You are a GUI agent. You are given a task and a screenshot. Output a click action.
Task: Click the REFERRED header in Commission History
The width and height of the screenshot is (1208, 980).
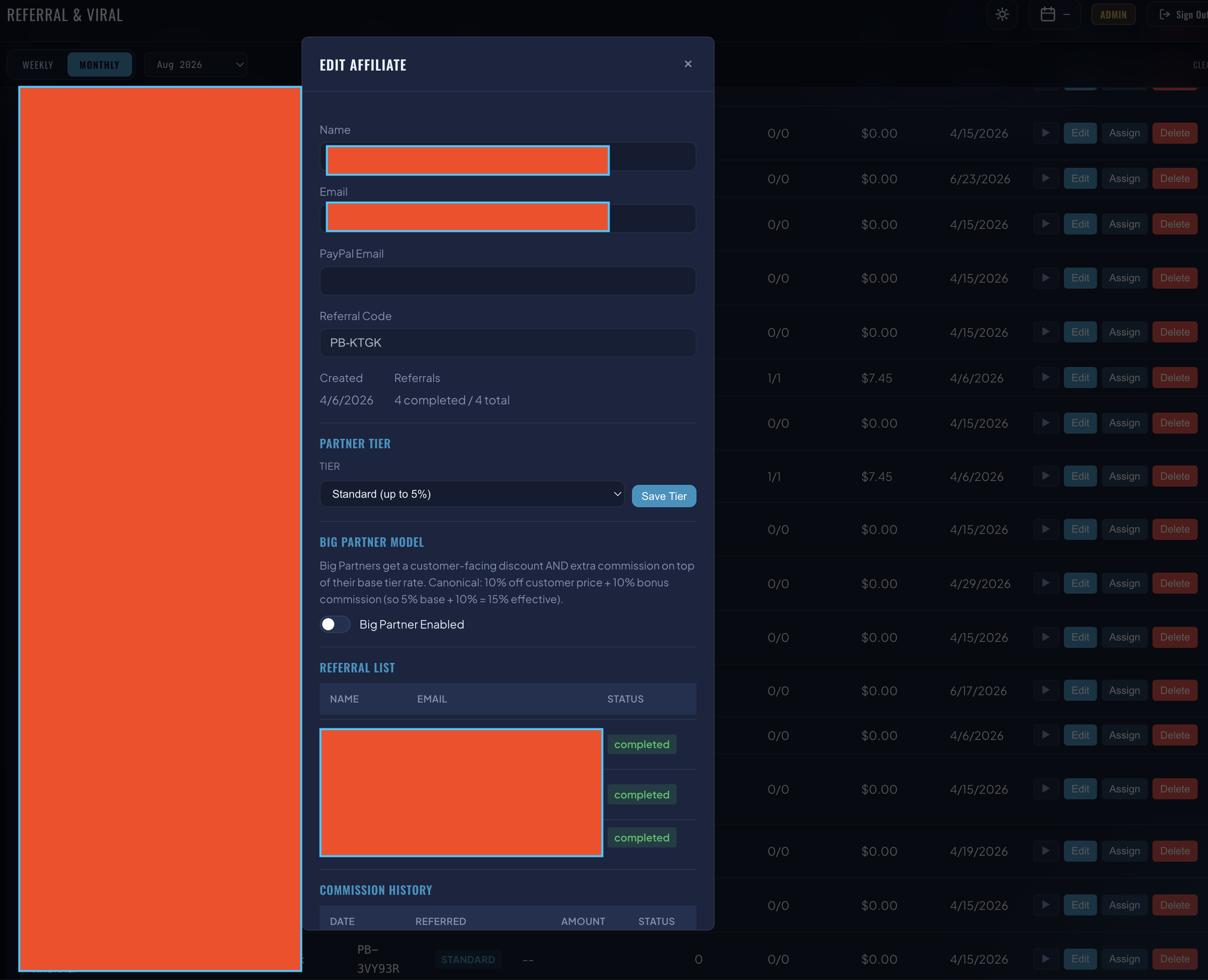[x=440, y=921]
